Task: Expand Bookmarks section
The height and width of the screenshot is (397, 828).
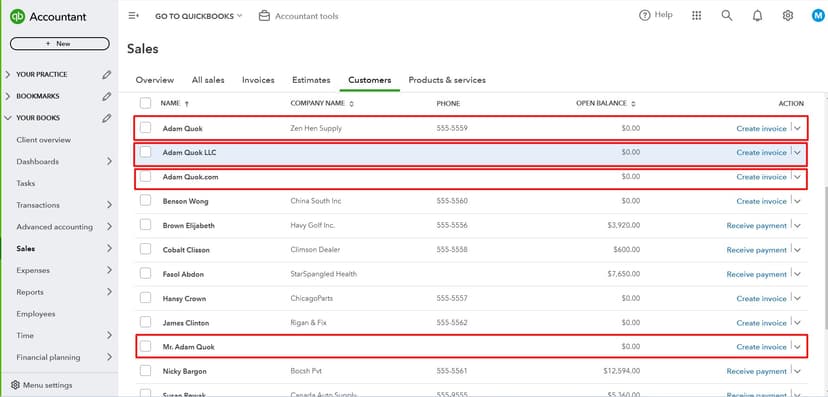Action: tap(7, 96)
